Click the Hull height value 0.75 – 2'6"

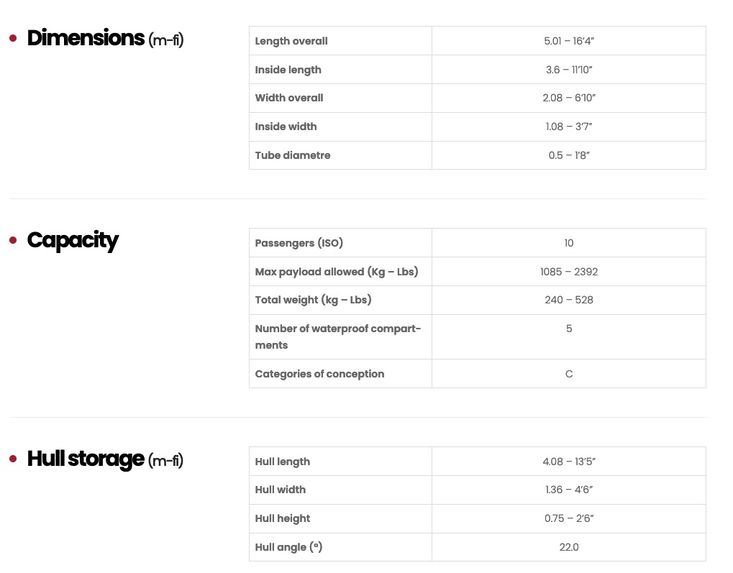568,518
